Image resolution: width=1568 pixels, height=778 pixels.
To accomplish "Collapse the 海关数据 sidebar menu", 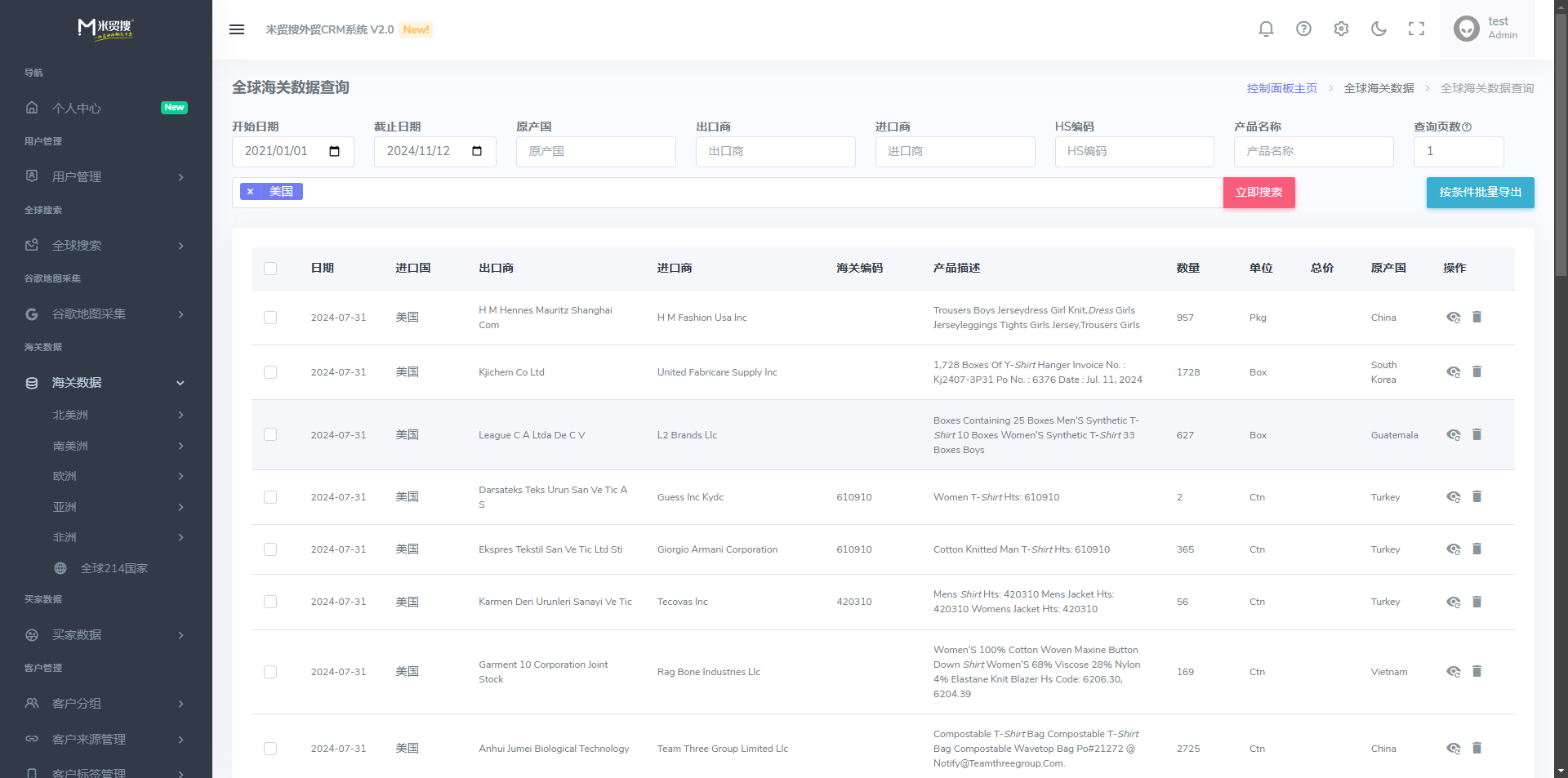I will click(x=106, y=382).
